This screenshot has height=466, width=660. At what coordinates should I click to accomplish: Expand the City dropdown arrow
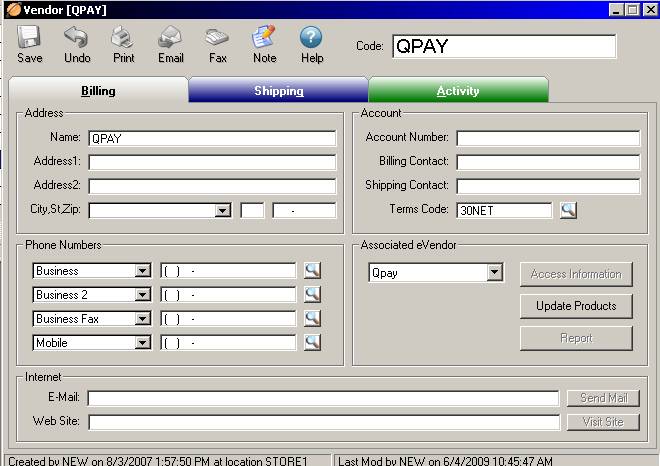click(x=222, y=210)
